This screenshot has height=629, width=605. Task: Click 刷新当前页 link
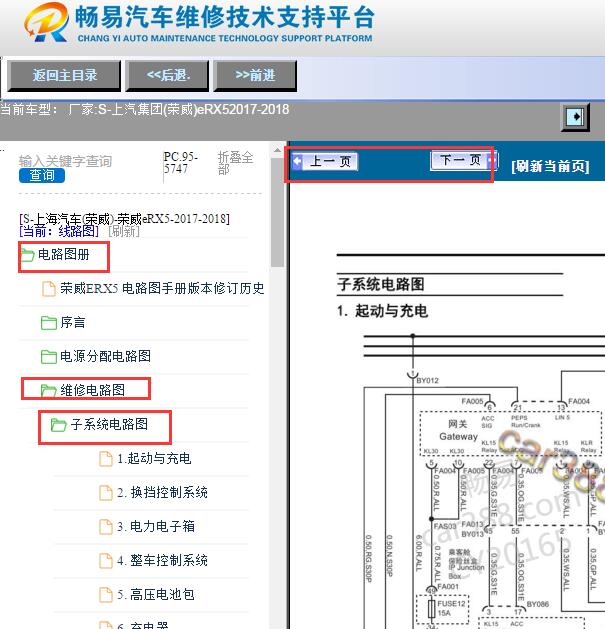pyautogui.click(x=550, y=166)
